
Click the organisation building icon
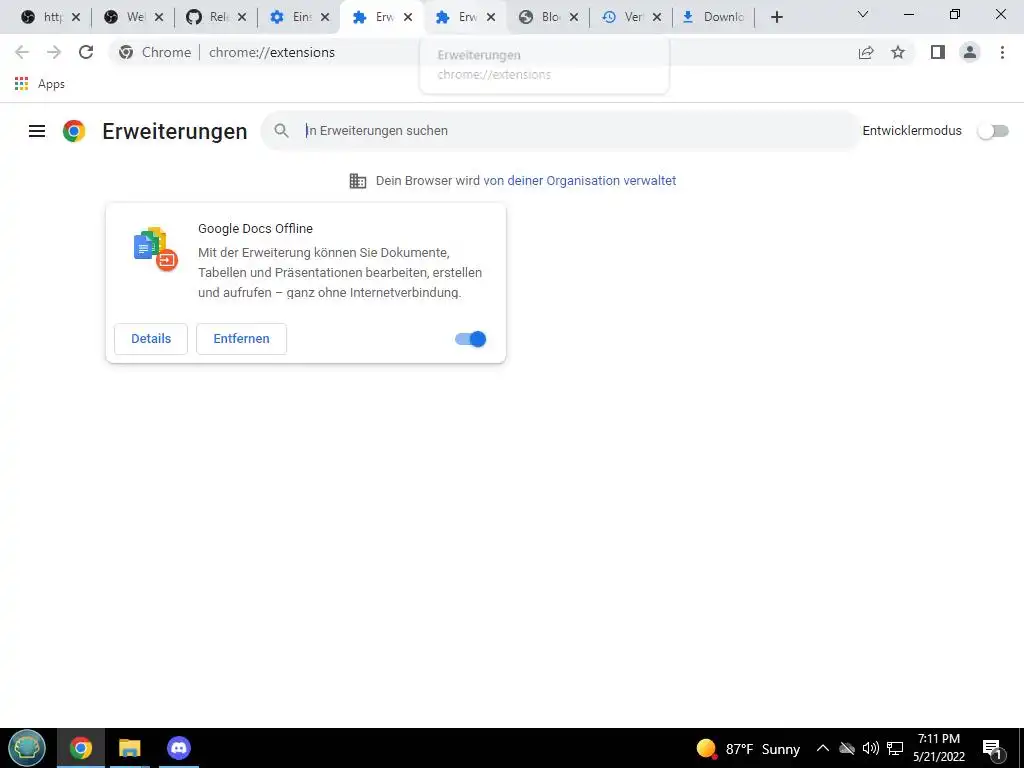pos(358,181)
